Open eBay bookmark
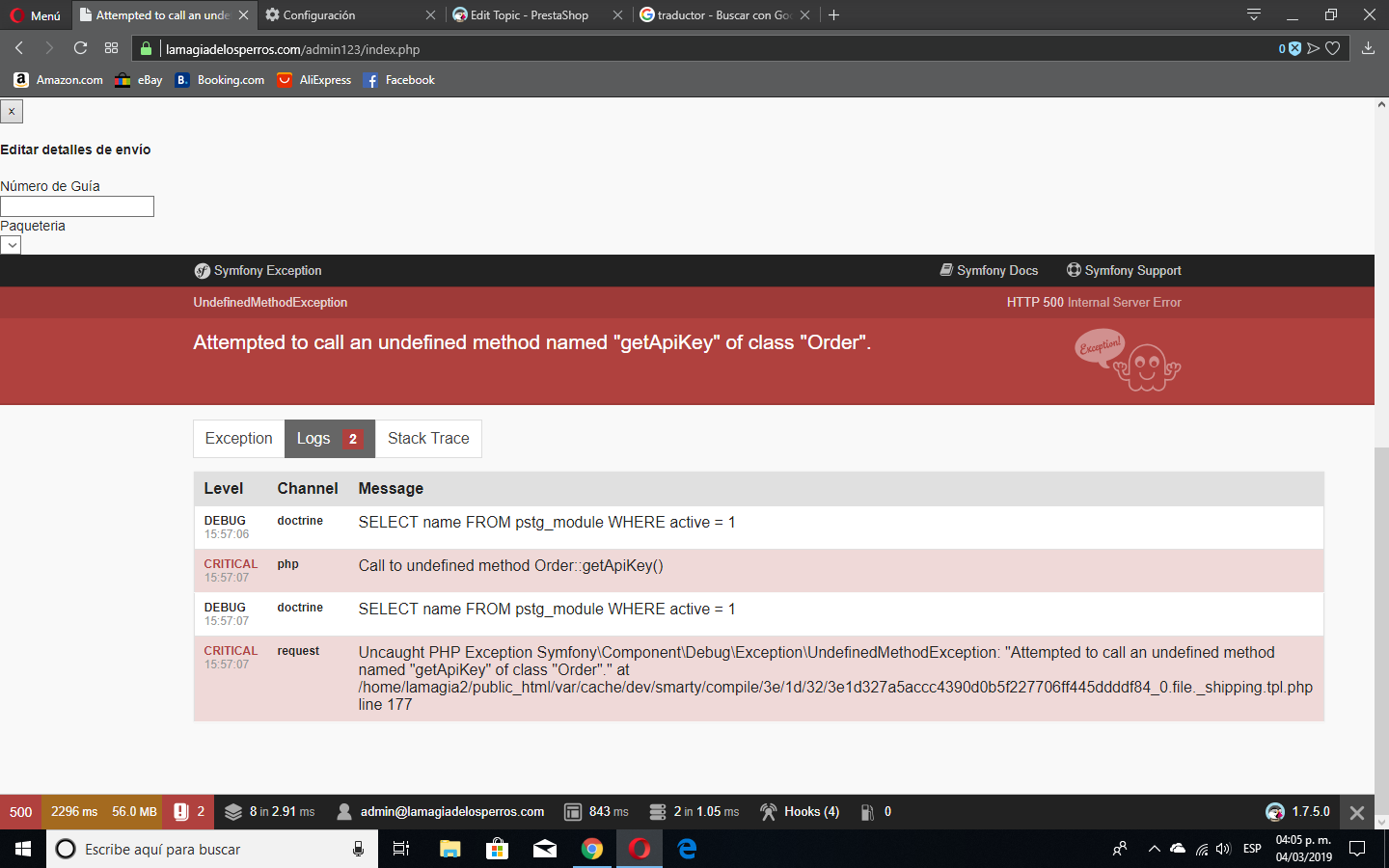Viewport: 1389px width, 868px height. pyautogui.click(x=139, y=80)
